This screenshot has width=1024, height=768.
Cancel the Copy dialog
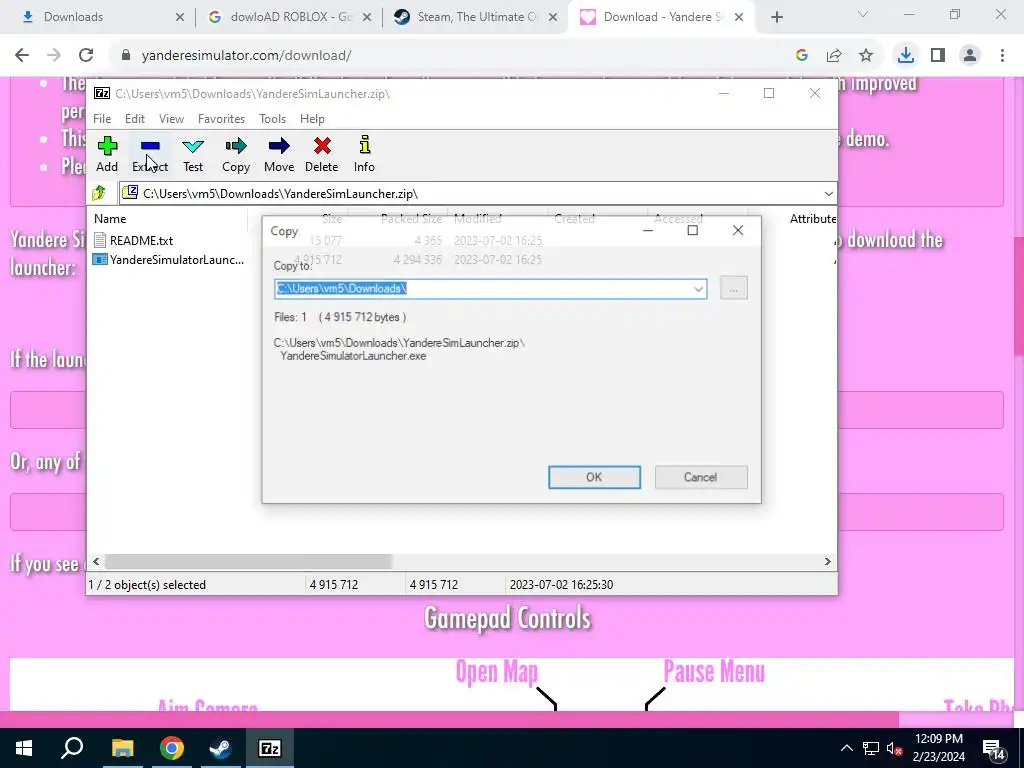tap(701, 477)
